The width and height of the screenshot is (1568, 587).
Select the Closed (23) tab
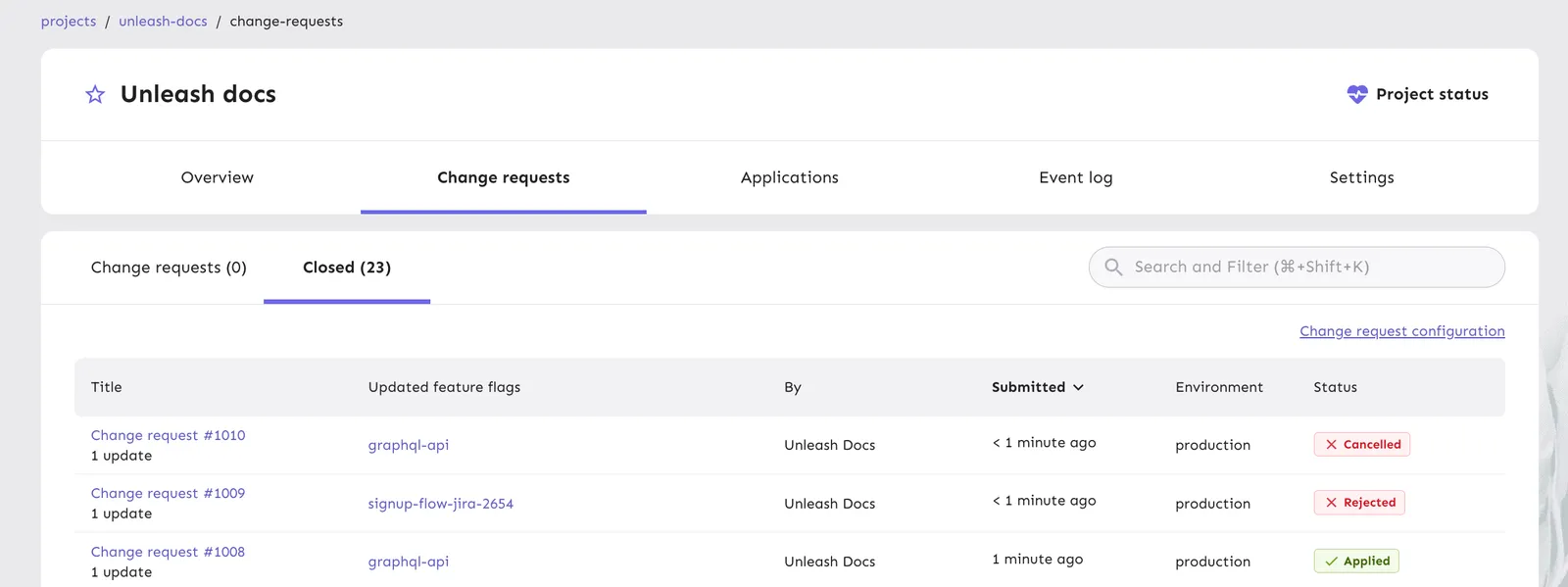click(347, 268)
